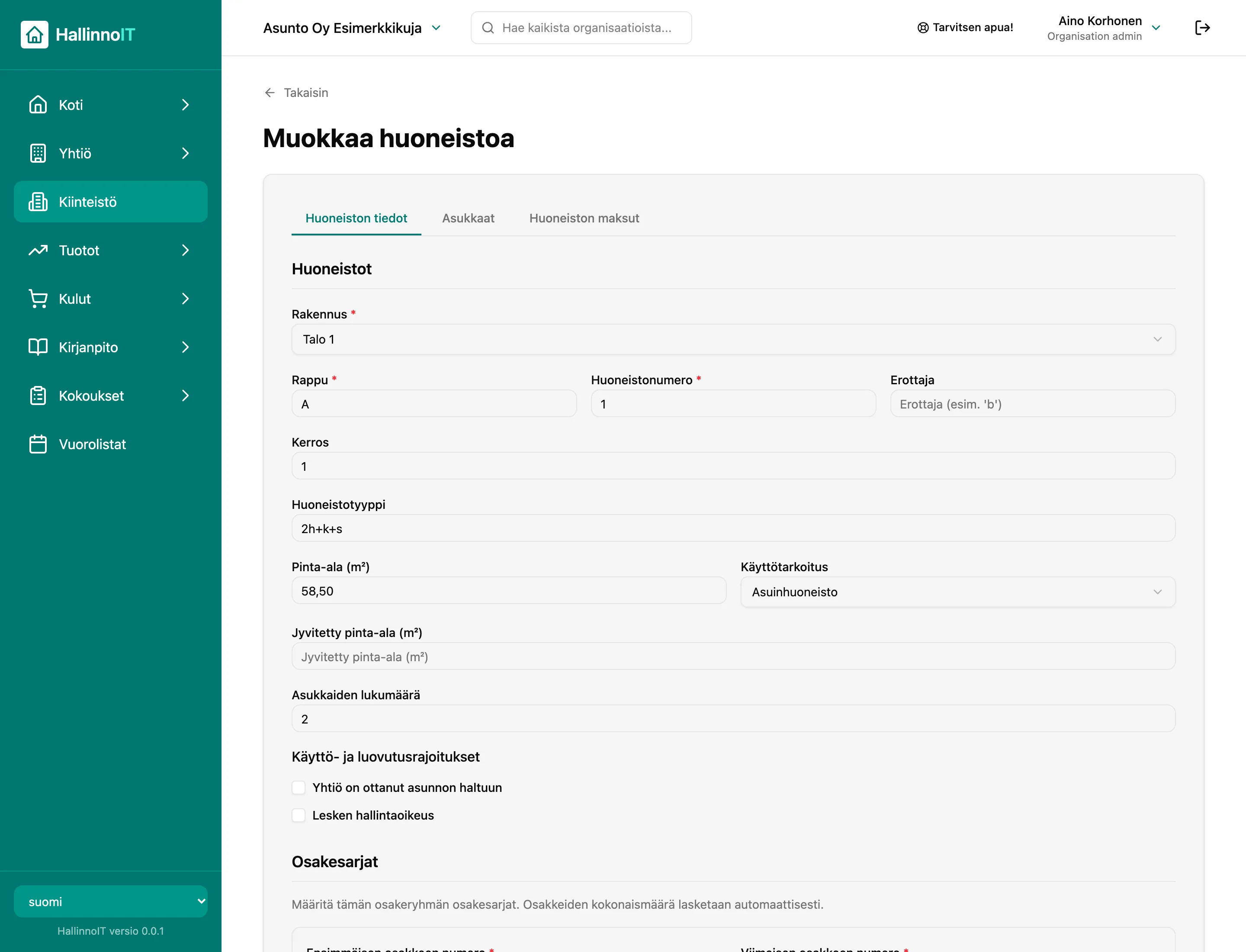Expand the Tuotot menu chevron
The width and height of the screenshot is (1246, 952).
(185, 250)
